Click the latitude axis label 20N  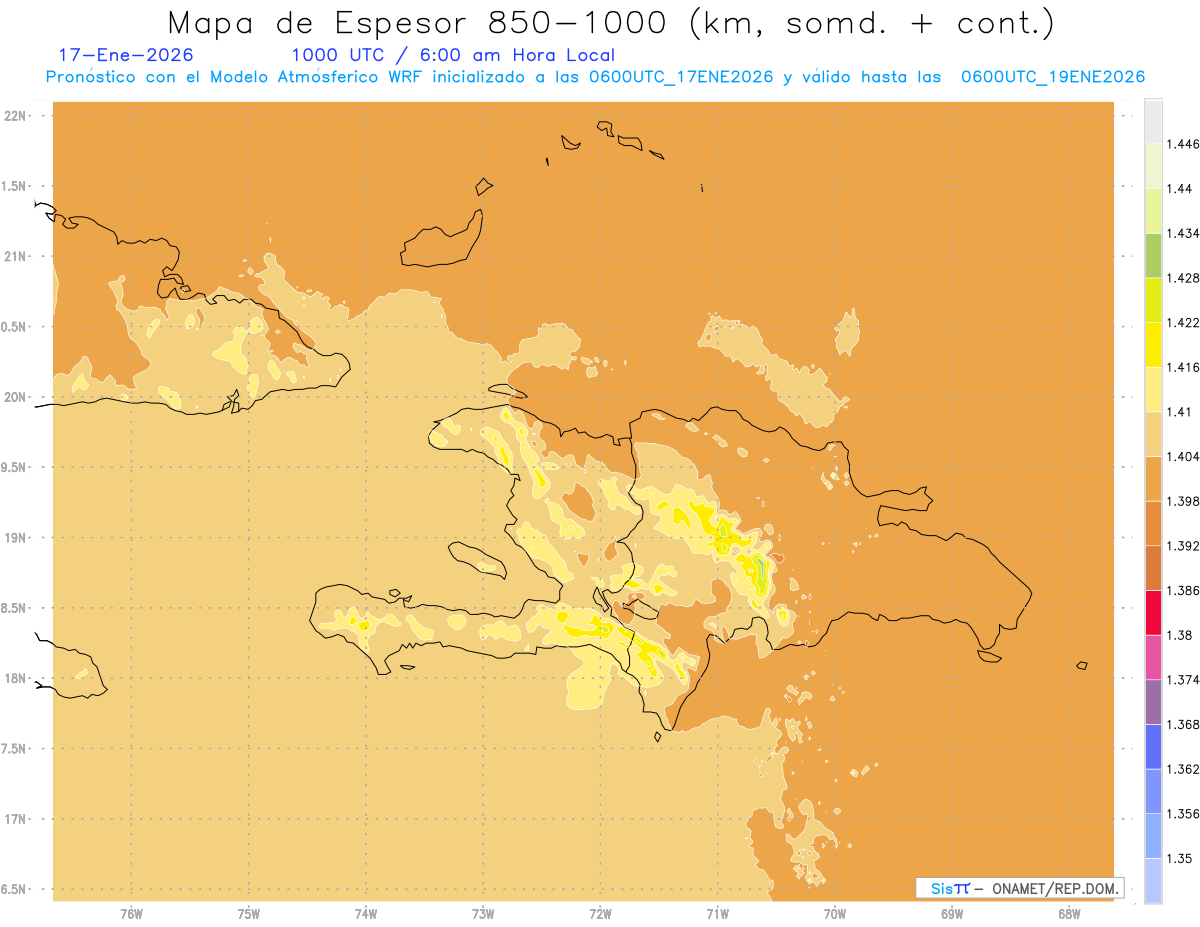[x=14, y=397]
